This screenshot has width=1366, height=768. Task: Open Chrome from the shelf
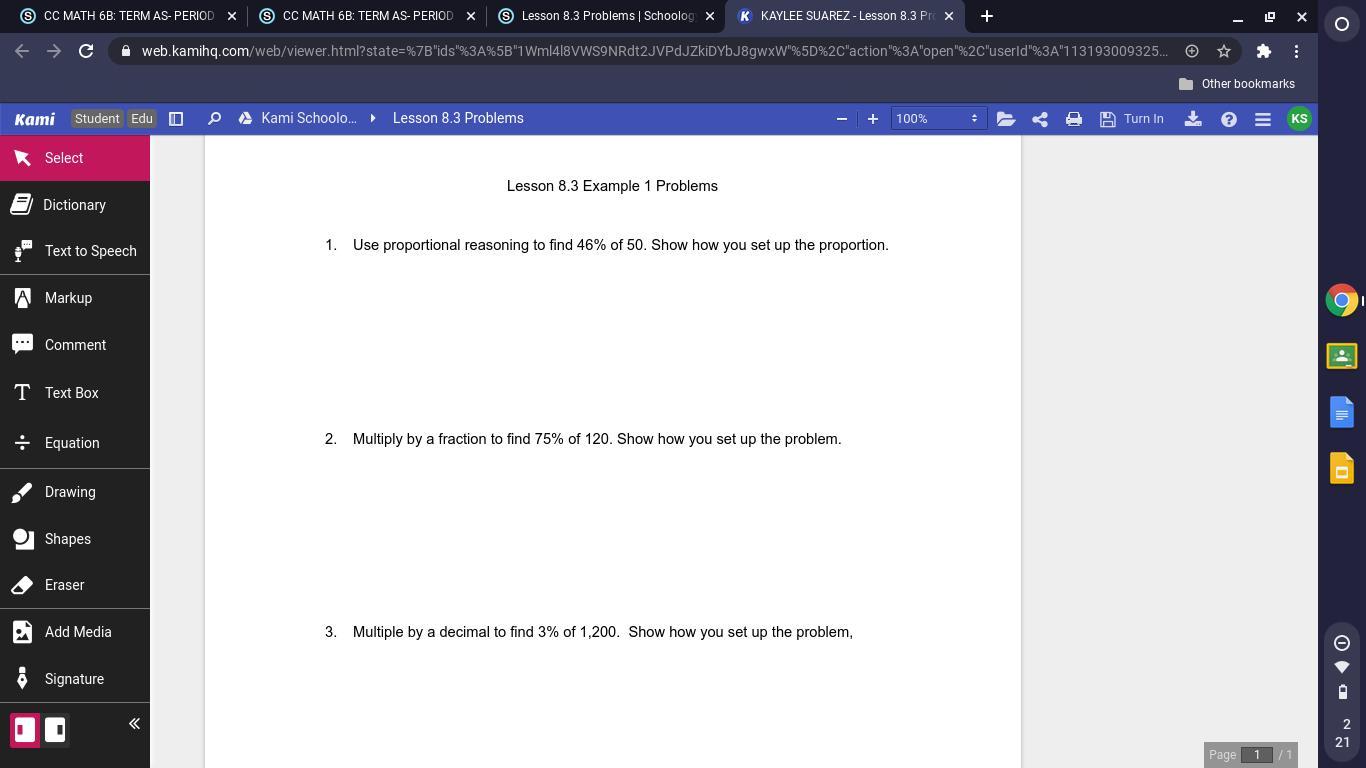(x=1342, y=300)
